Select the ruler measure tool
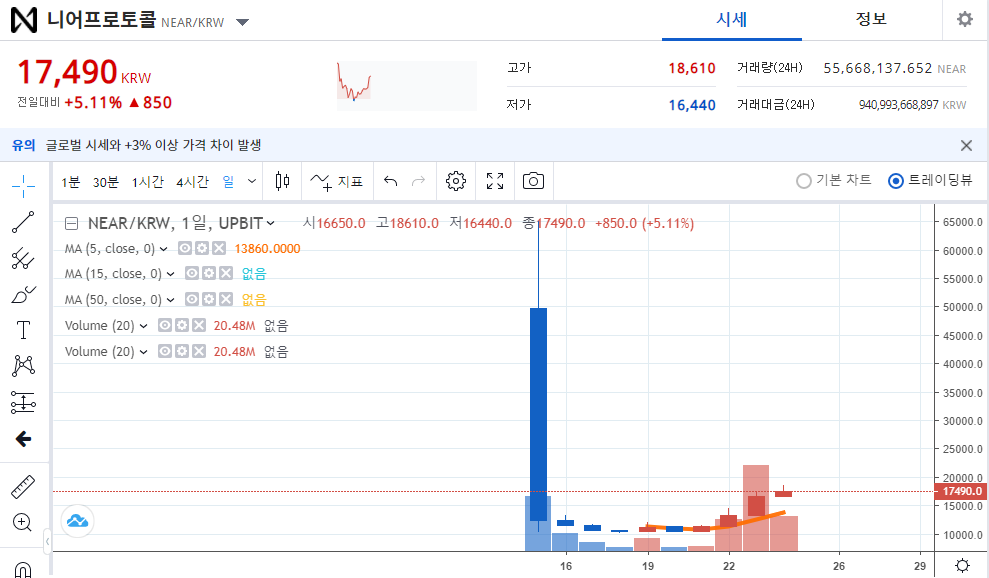The image size is (989, 578). click(23, 487)
